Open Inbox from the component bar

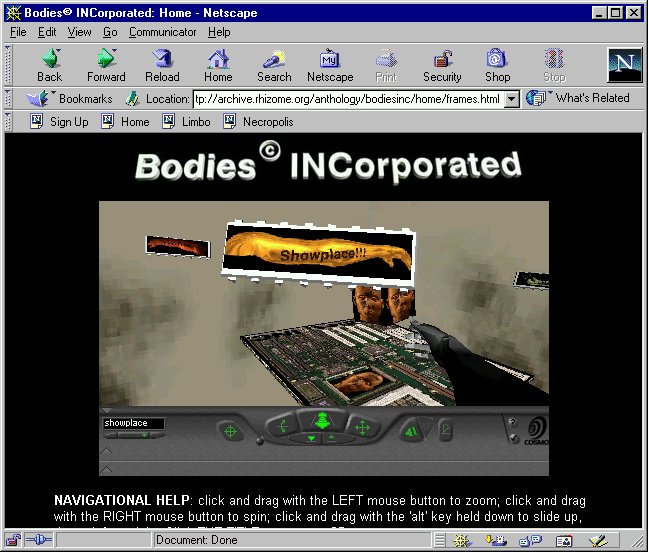496,540
